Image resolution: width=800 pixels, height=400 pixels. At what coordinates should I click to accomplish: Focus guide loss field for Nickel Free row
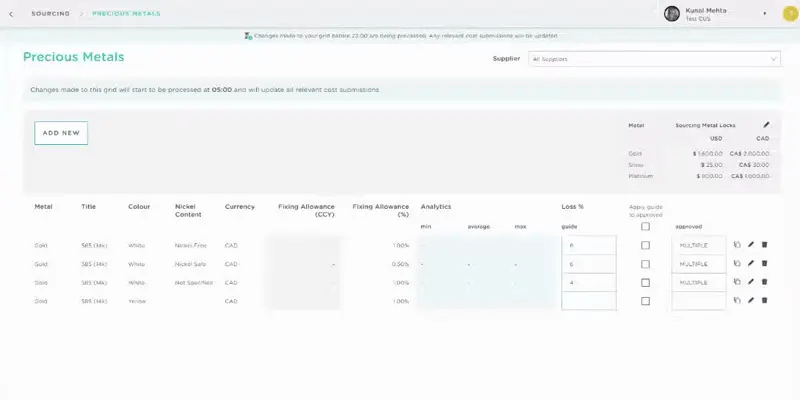[589, 245]
